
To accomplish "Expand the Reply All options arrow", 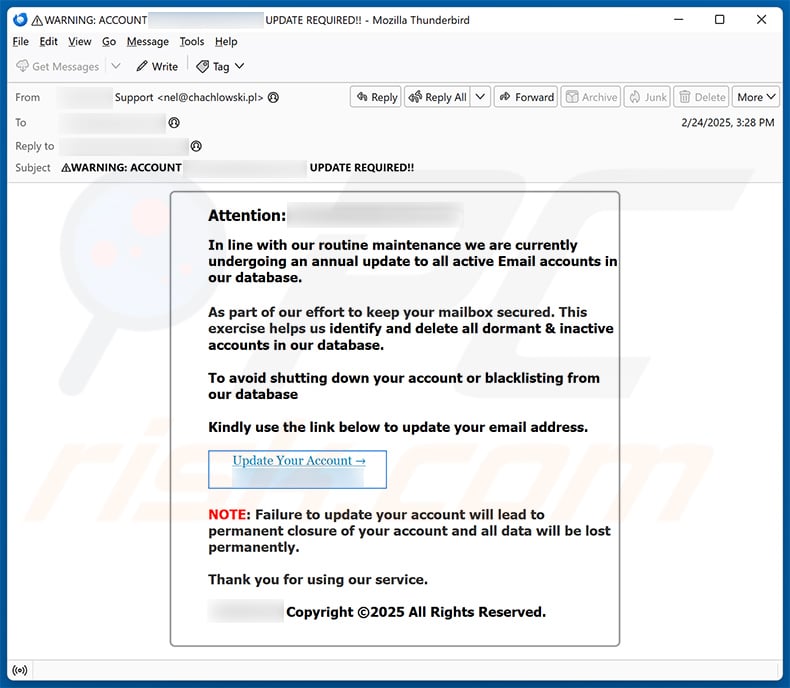I will (x=480, y=96).
